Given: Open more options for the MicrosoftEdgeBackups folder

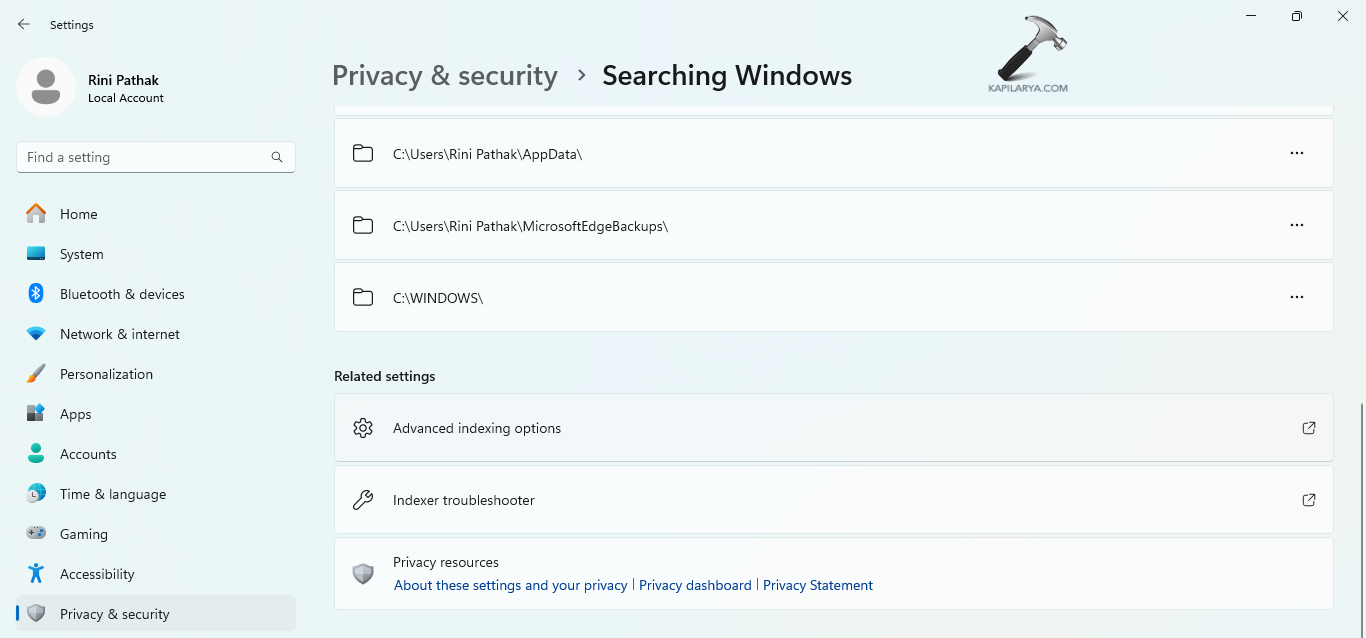Looking at the screenshot, I should (1297, 225).
